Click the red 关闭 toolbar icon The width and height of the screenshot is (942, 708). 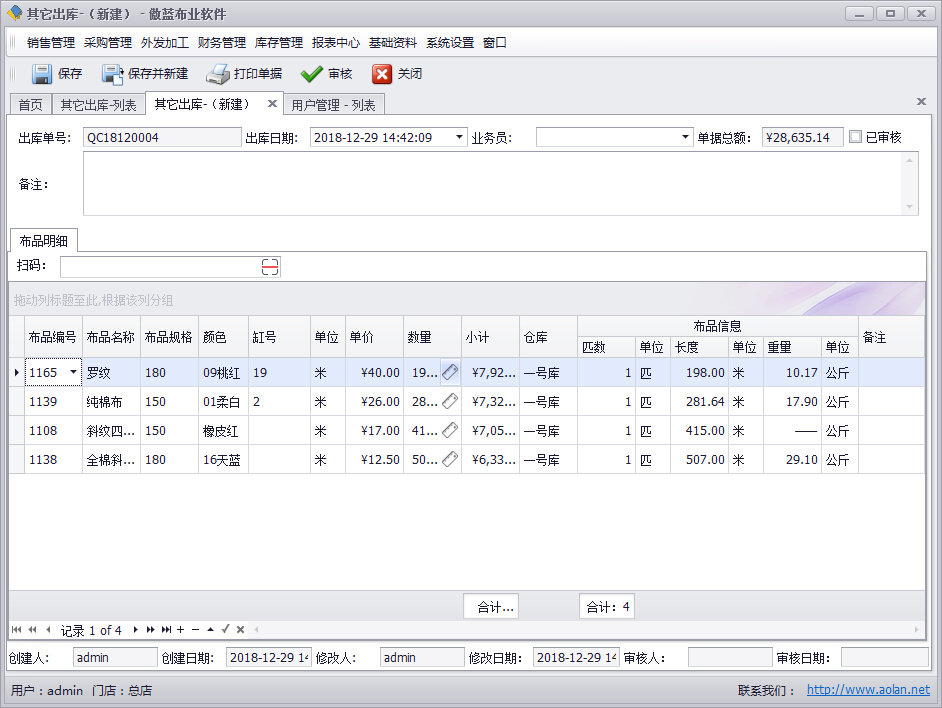382,74
